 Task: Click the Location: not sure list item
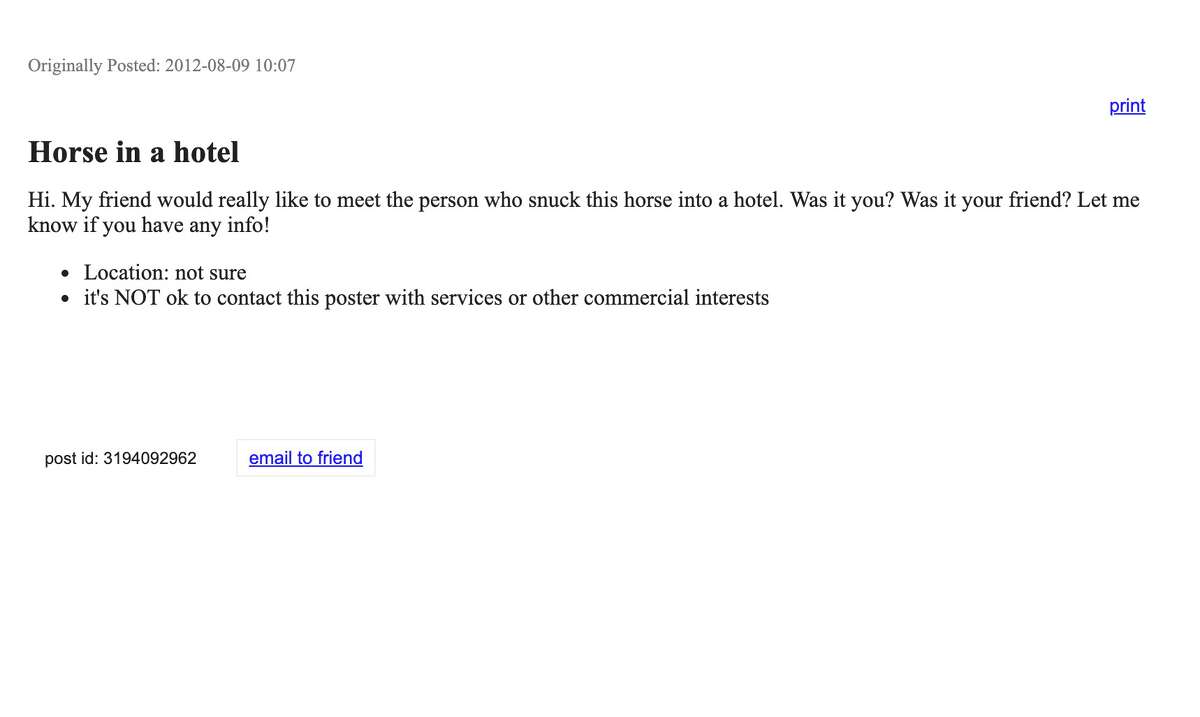pyautogui.click(x=165, y=272)
